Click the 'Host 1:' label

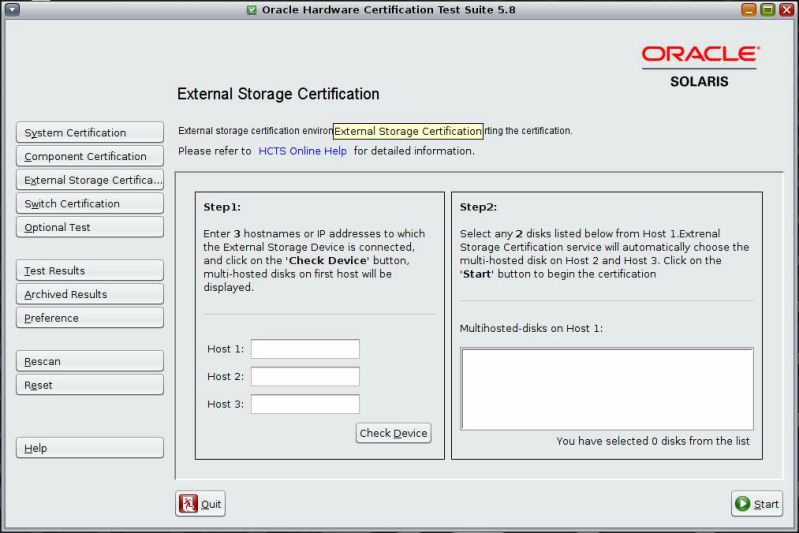(225, 349)
